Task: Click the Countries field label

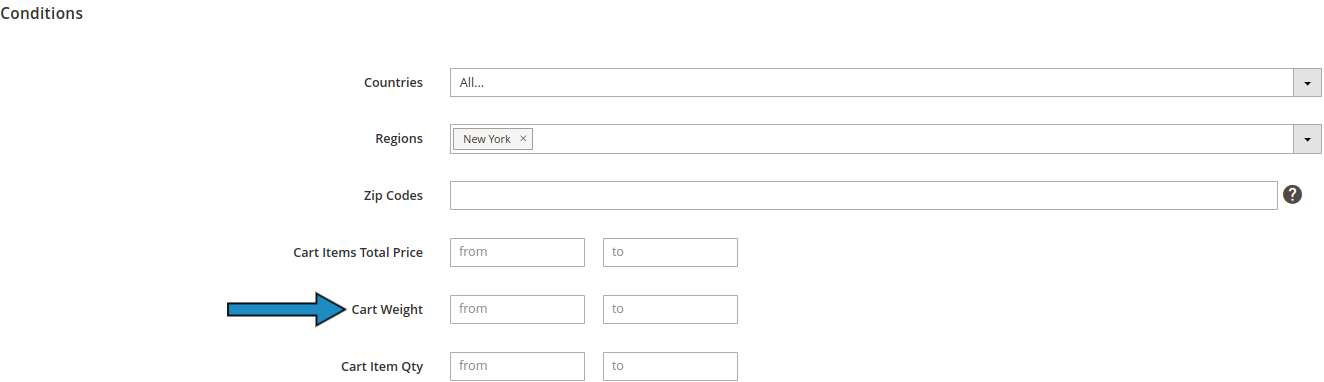Action: 393,83
